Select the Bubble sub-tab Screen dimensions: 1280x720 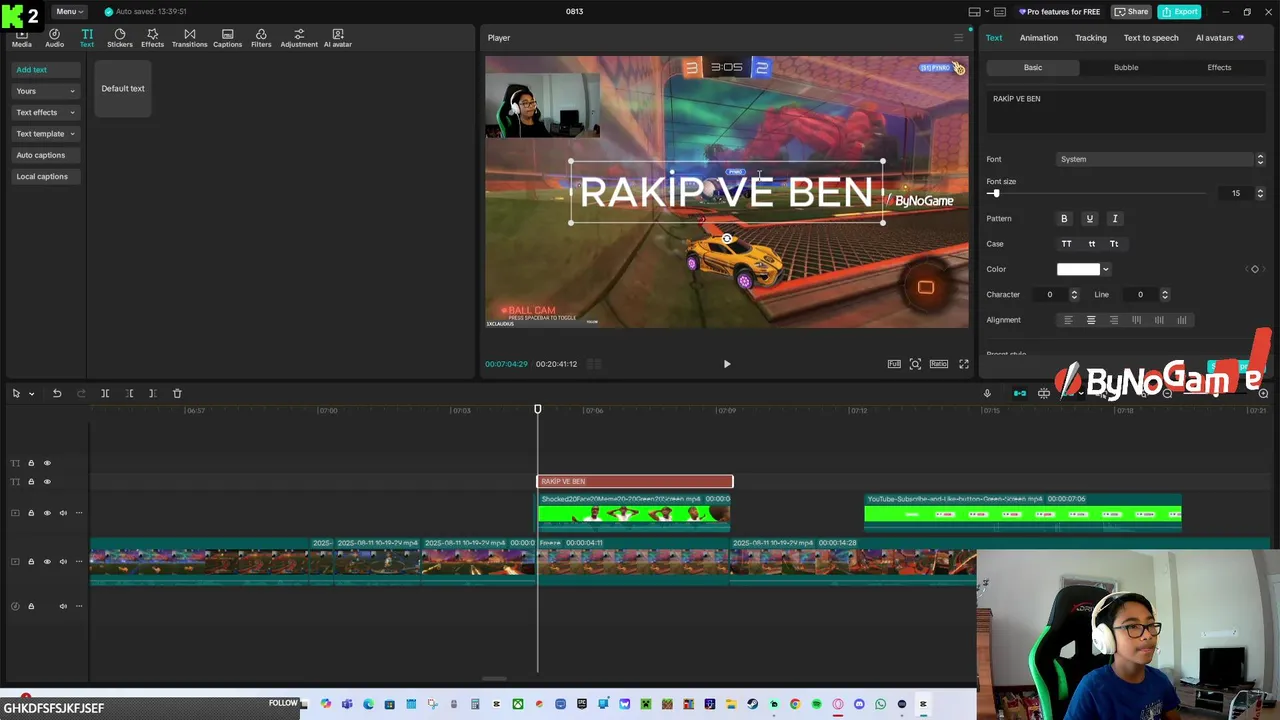click(1126, 67)
